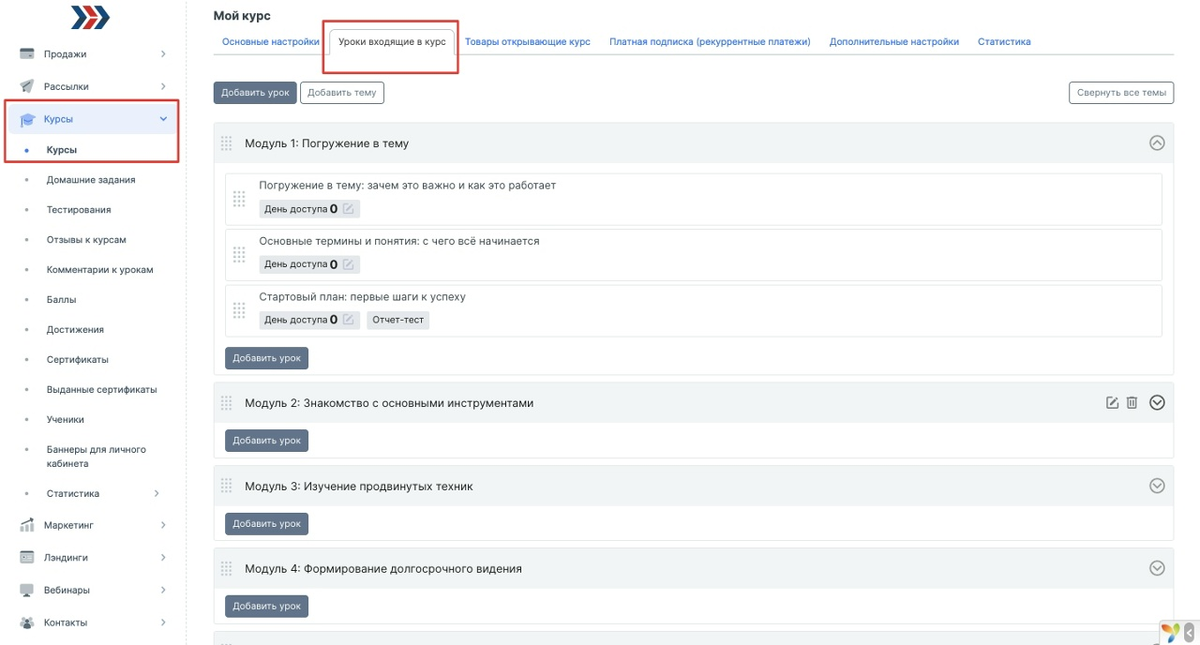Viewport: 1200px width, 645px height.
Task: Click the top Добавить урок button
Action: [x=255, y=93]
